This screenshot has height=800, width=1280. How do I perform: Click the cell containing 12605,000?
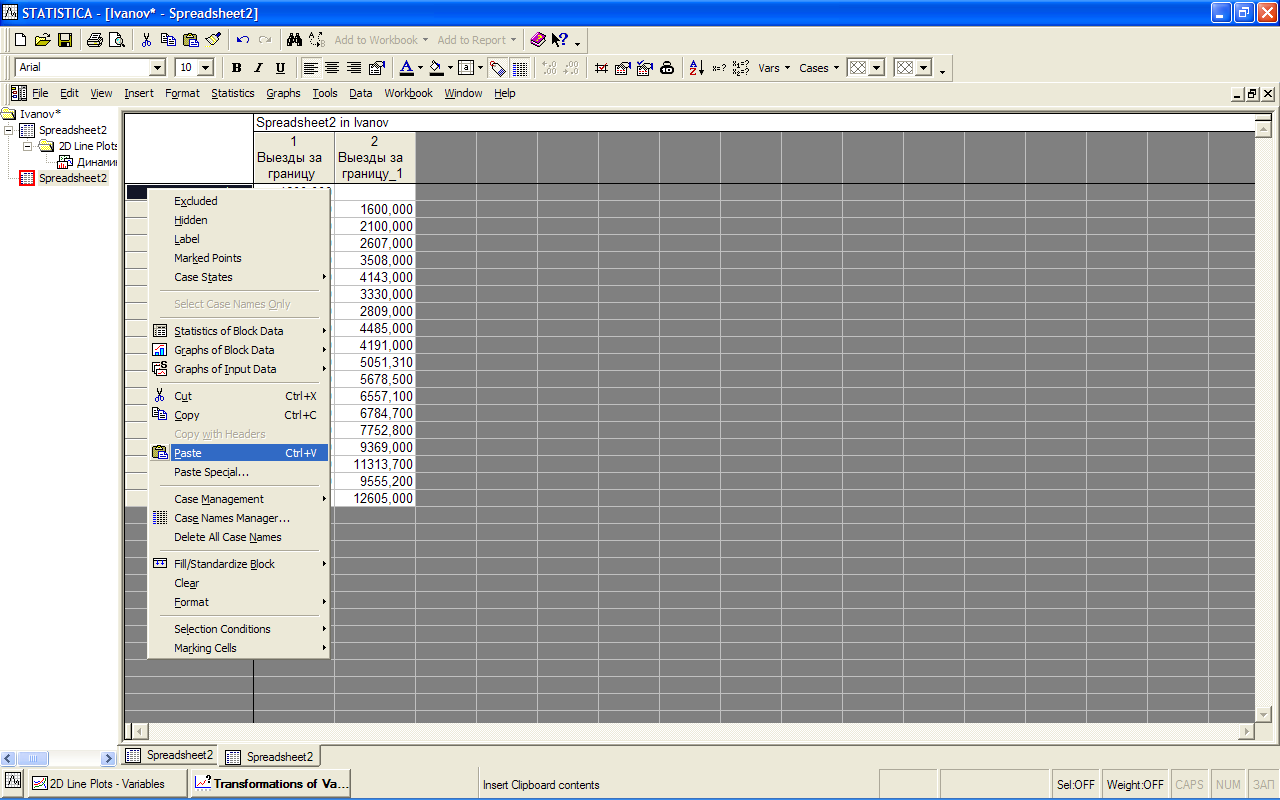click(x=375, y=498)
